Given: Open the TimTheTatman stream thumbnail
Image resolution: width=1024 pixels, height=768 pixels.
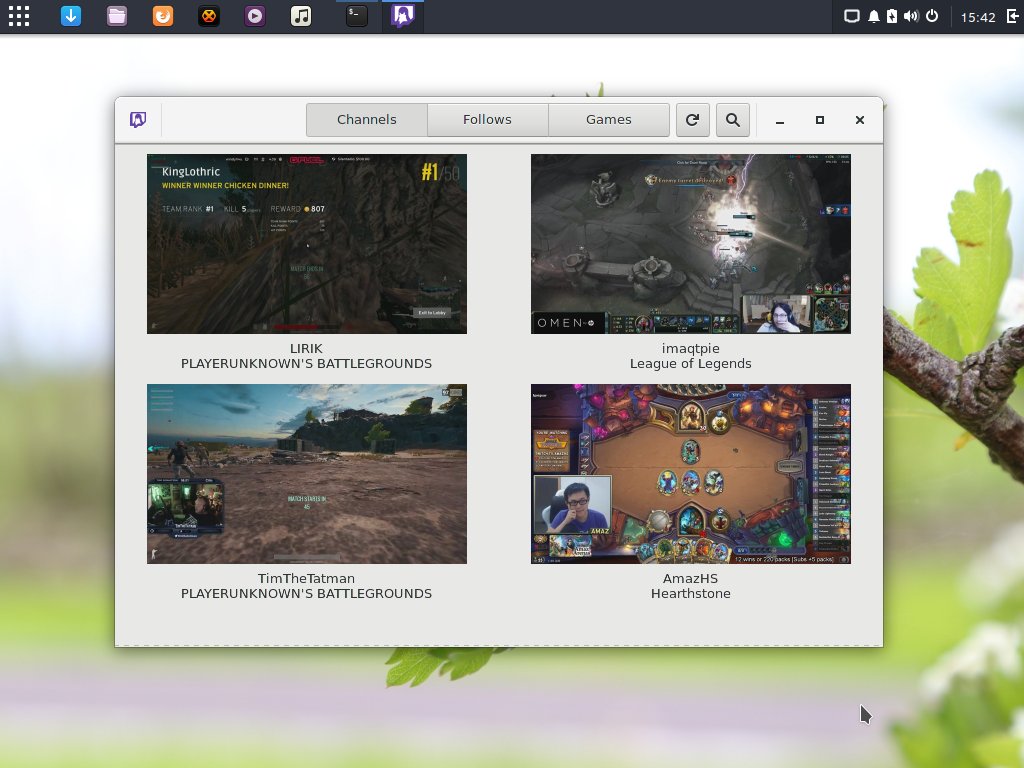Looking at the screenshot, I should (x=307, y=473).
